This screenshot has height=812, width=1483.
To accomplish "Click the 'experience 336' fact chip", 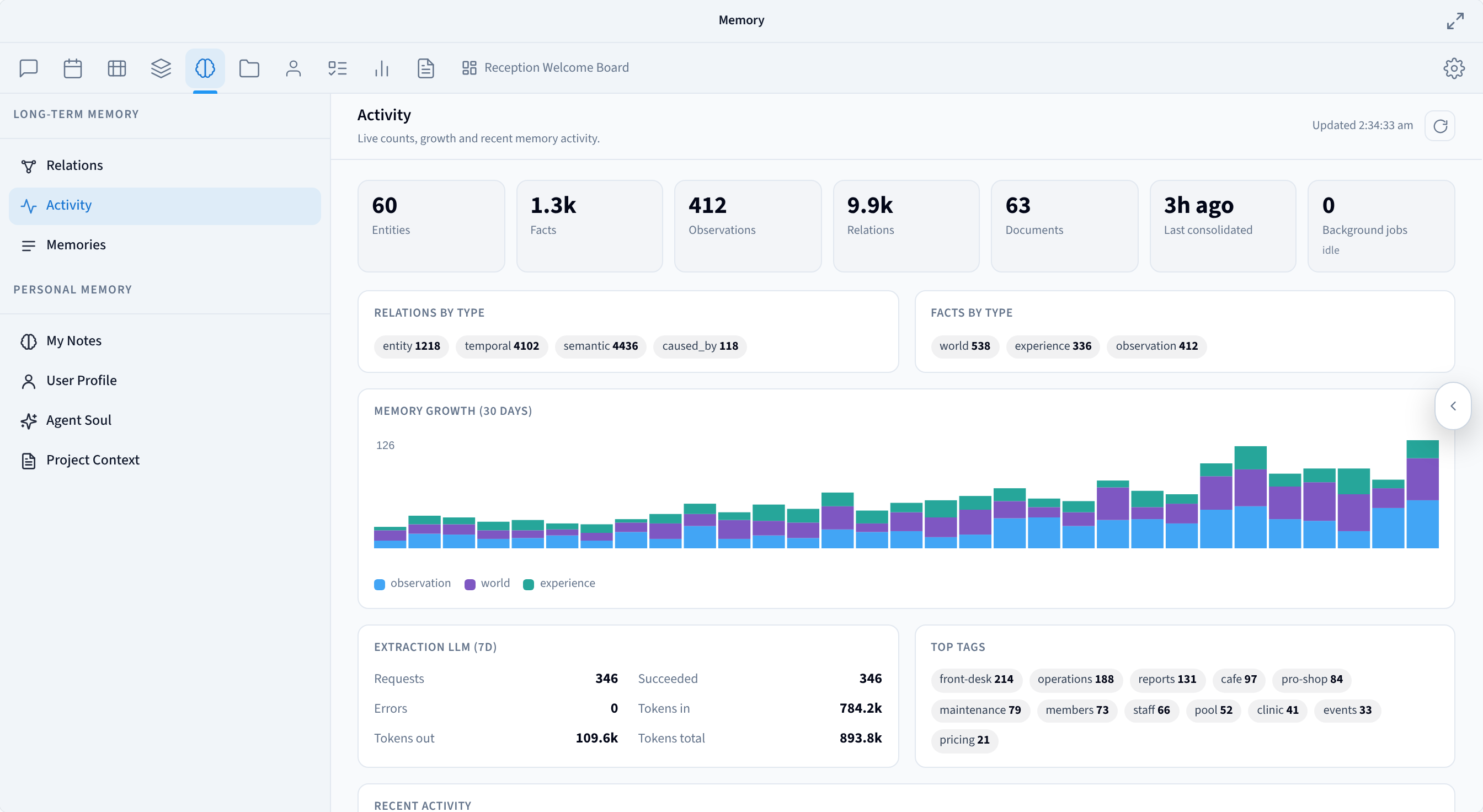I will (1053, 346).
